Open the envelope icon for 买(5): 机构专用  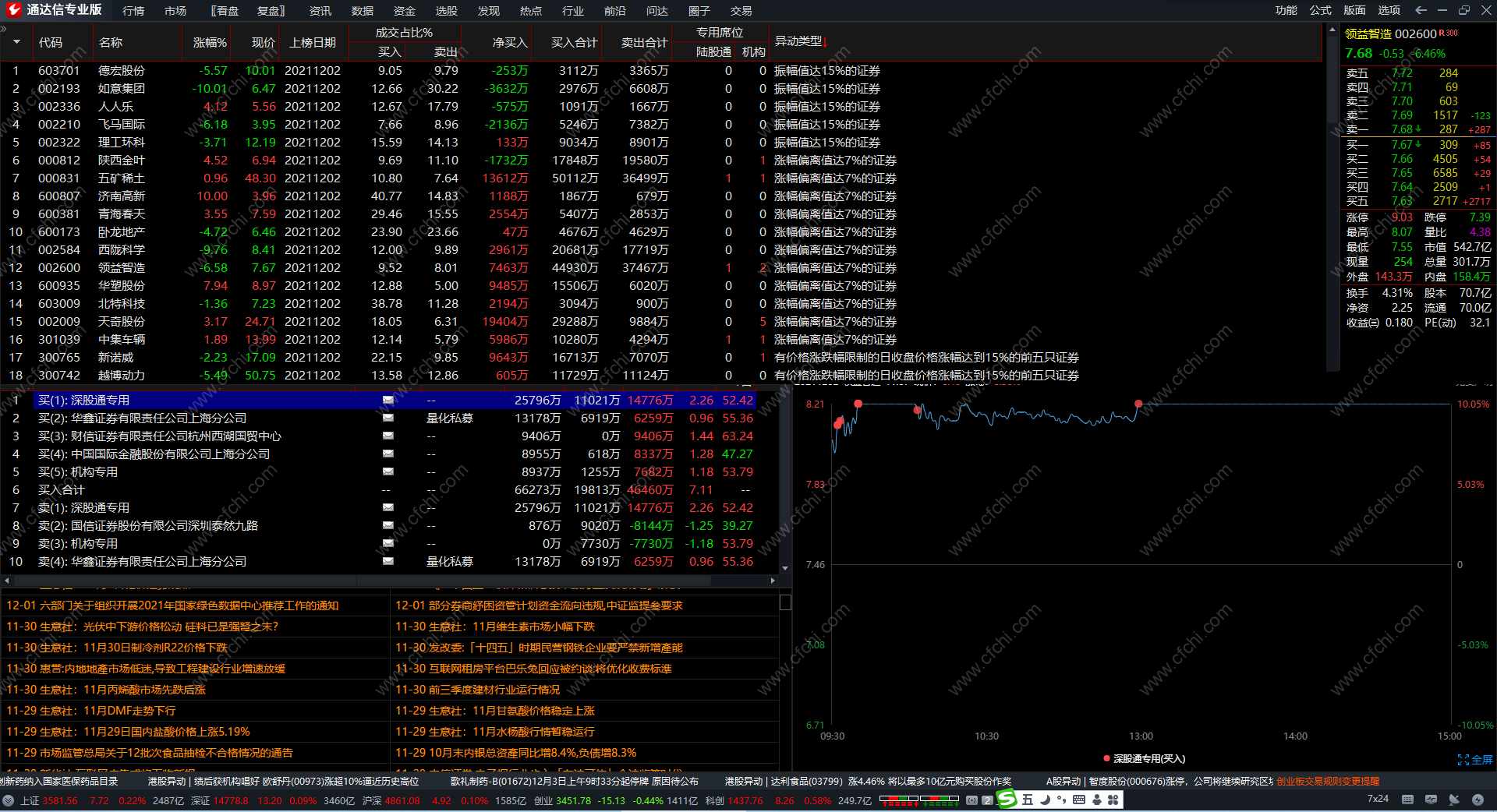coord(388,471)
